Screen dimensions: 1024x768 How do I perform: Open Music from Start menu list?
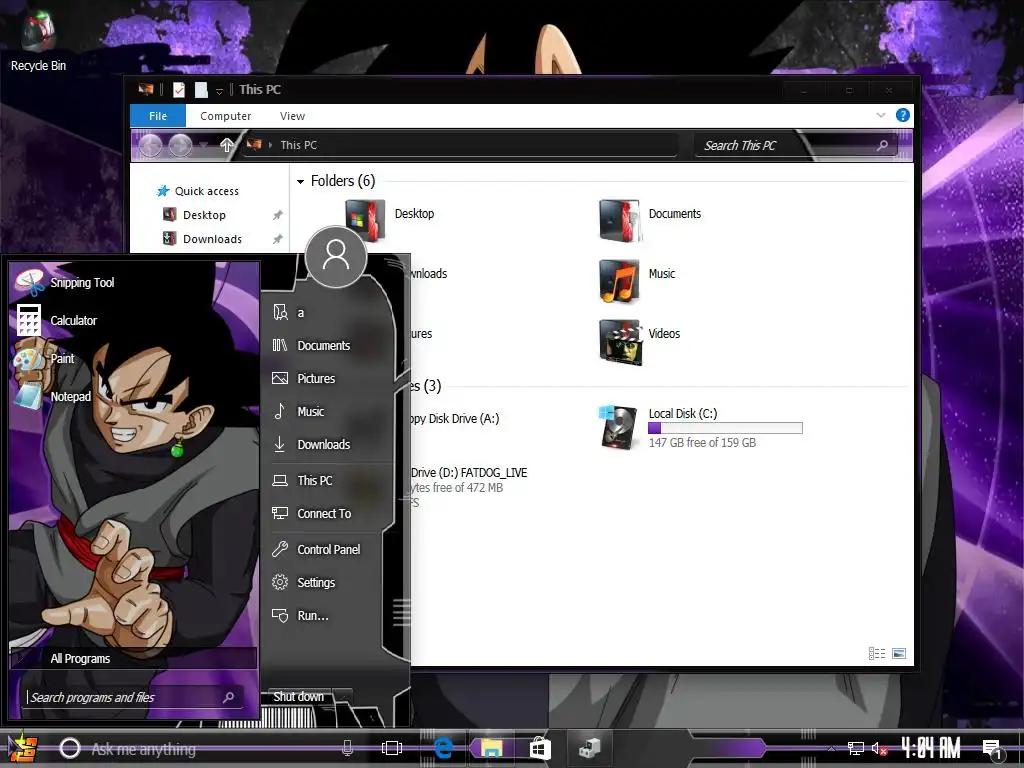[298, 411]
